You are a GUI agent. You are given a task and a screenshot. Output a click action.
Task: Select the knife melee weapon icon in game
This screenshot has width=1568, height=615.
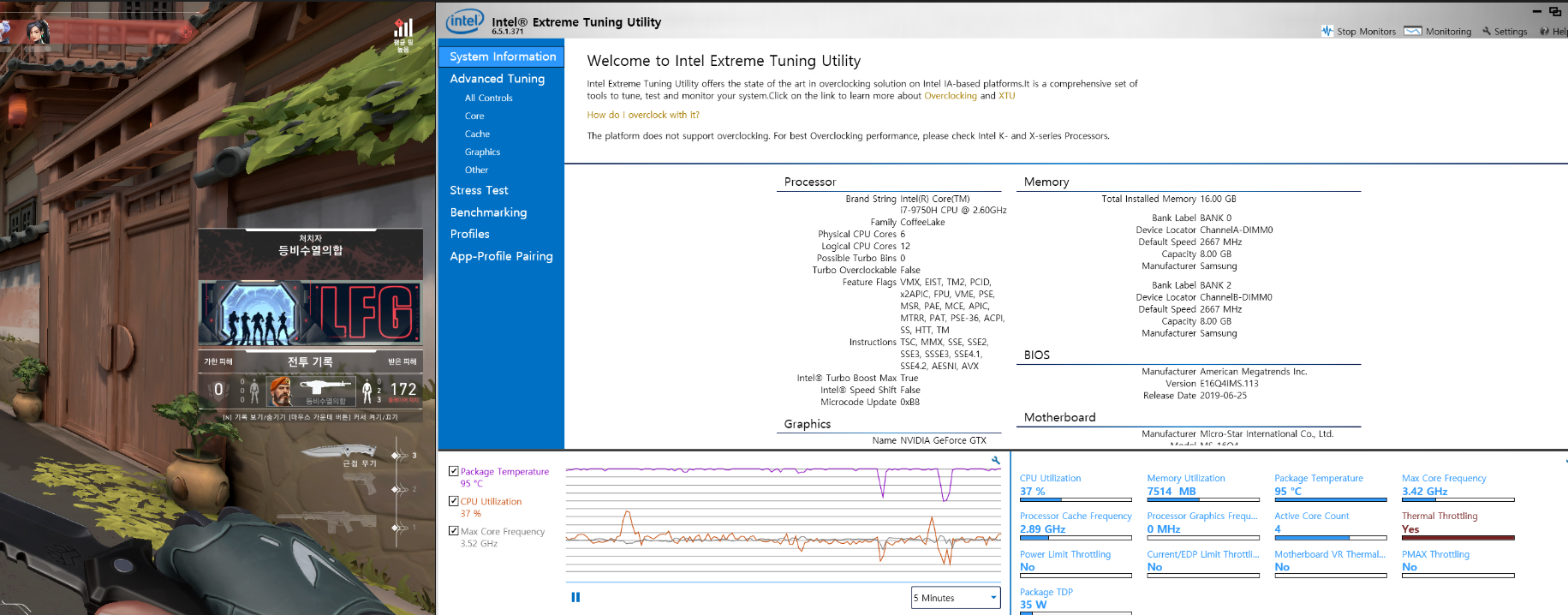338,451
